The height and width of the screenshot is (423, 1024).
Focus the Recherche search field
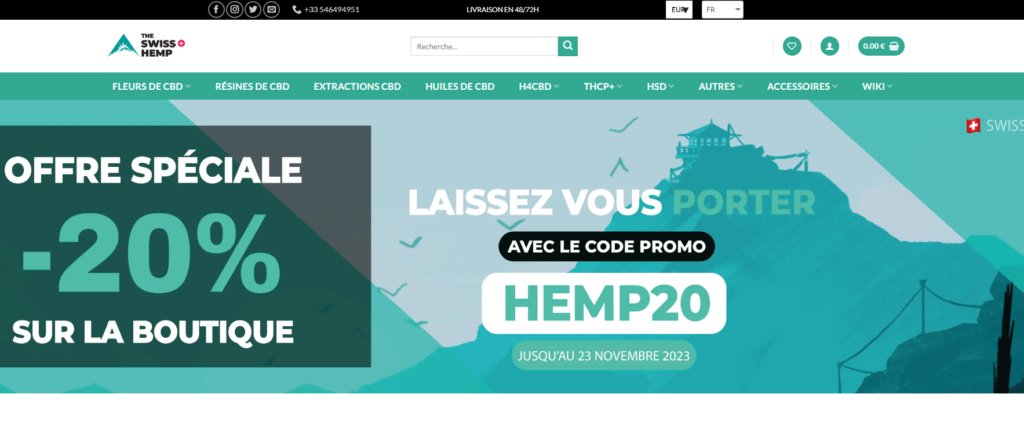(484, 46)
